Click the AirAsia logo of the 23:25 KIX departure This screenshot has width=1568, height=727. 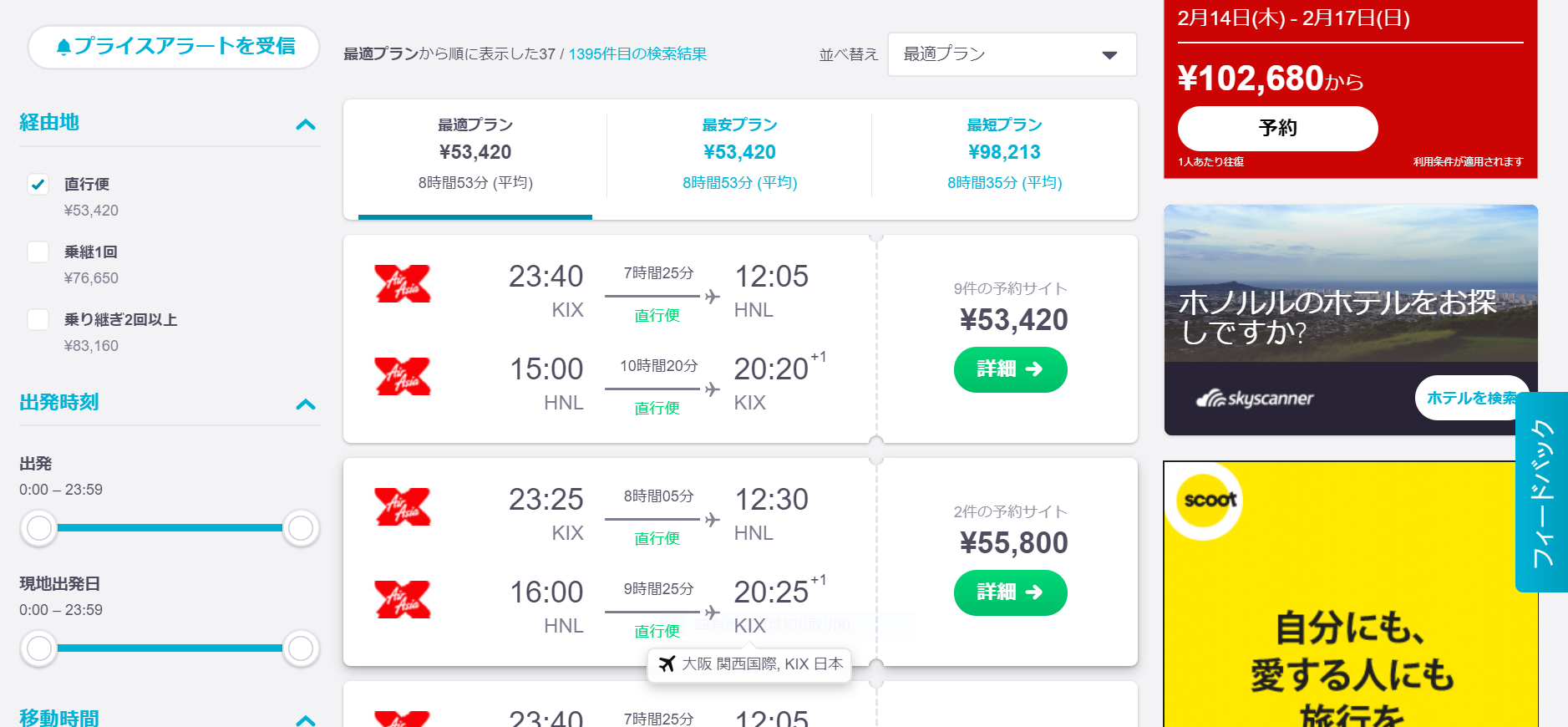403,506
